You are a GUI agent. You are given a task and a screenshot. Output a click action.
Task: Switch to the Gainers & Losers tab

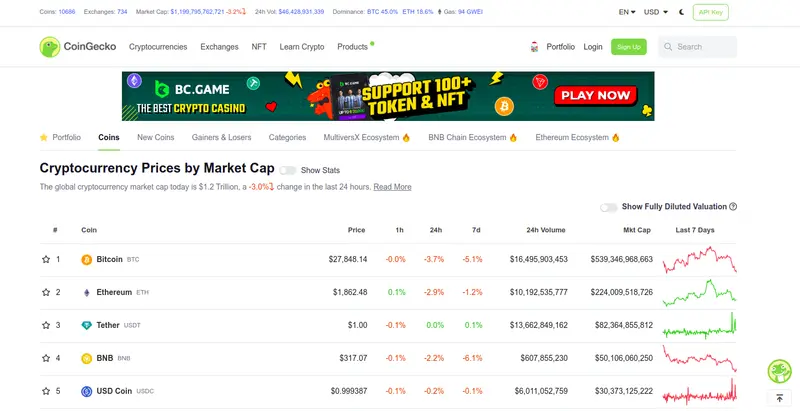pos(222,137)
